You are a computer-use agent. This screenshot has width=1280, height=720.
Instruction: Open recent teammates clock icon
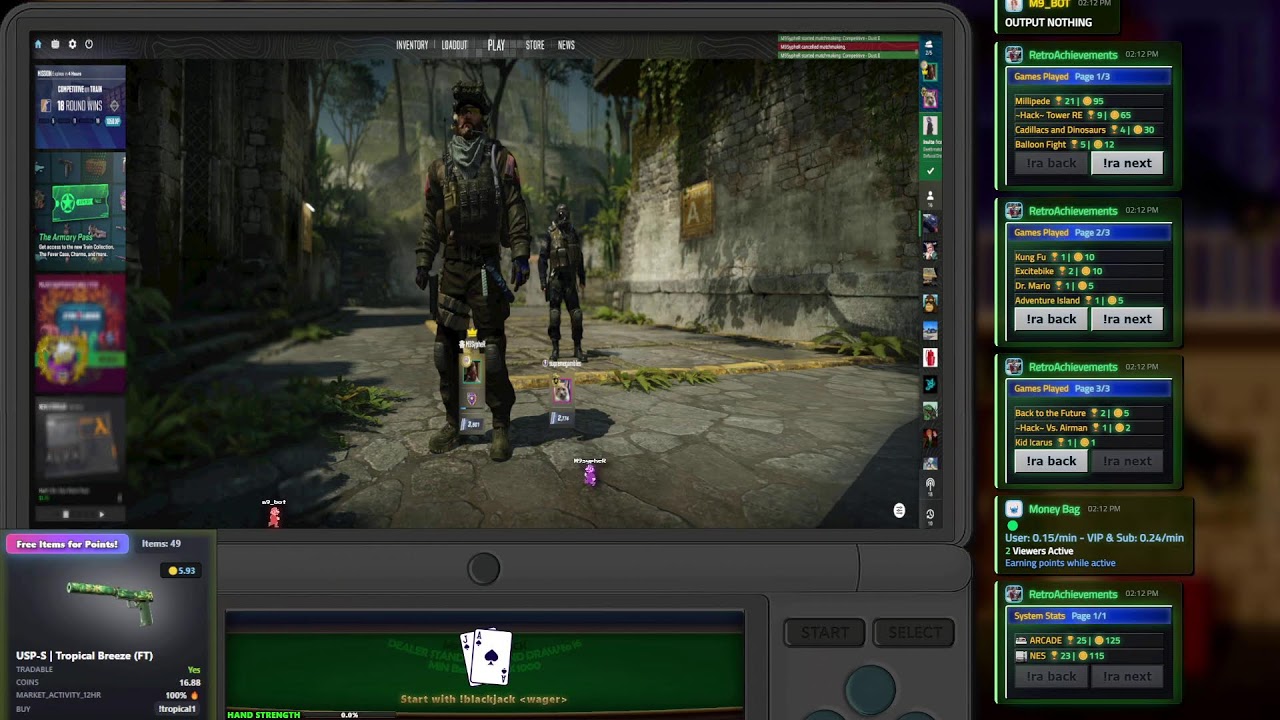coord(930,514)
